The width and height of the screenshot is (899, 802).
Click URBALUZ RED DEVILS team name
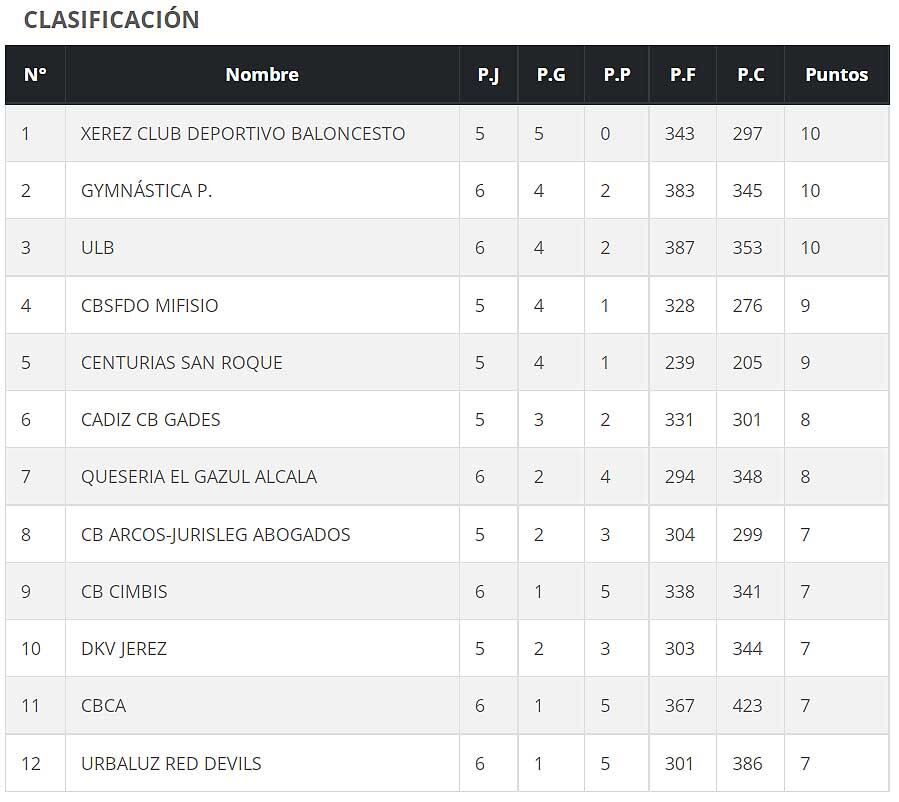tap(171, 764)
